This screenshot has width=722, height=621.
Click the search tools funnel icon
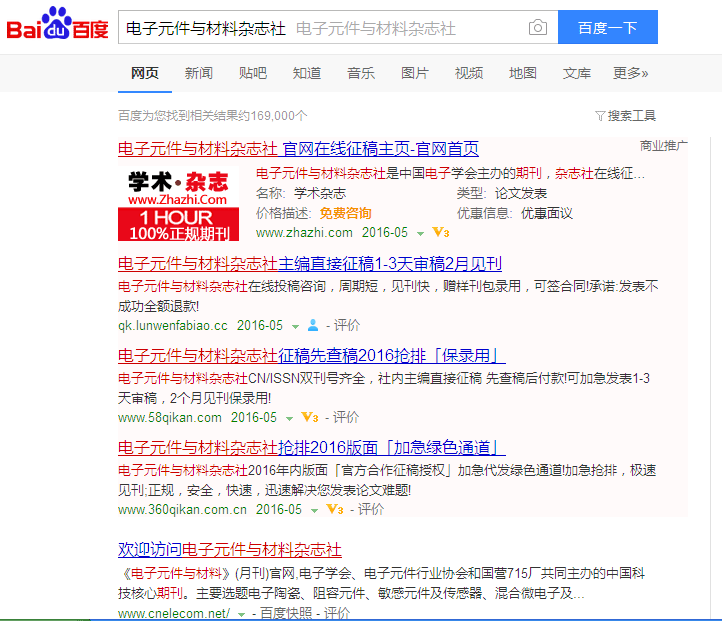click(600, 116)
